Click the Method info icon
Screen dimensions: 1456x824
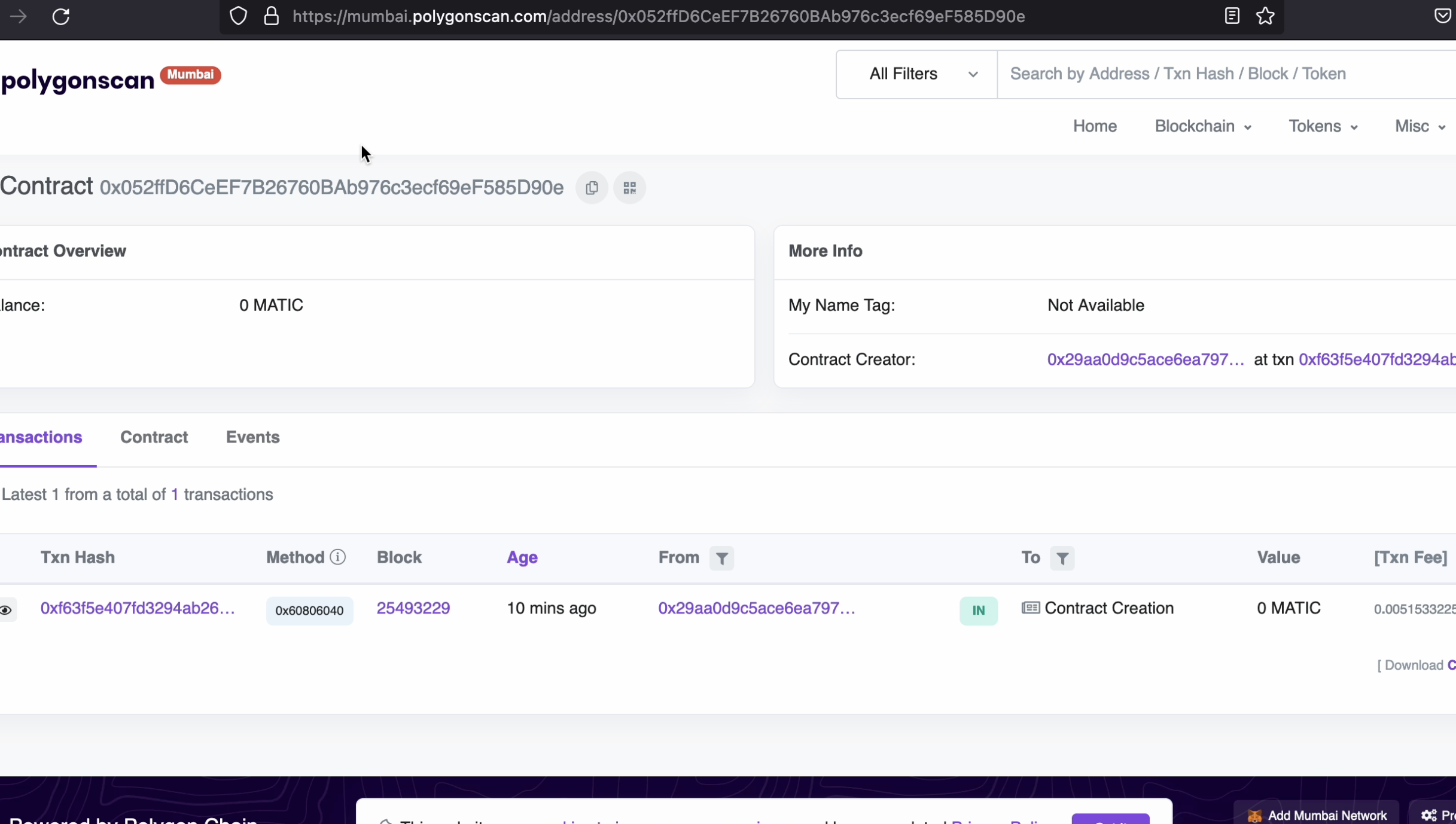pyautogui.click(x=338, y=557)
